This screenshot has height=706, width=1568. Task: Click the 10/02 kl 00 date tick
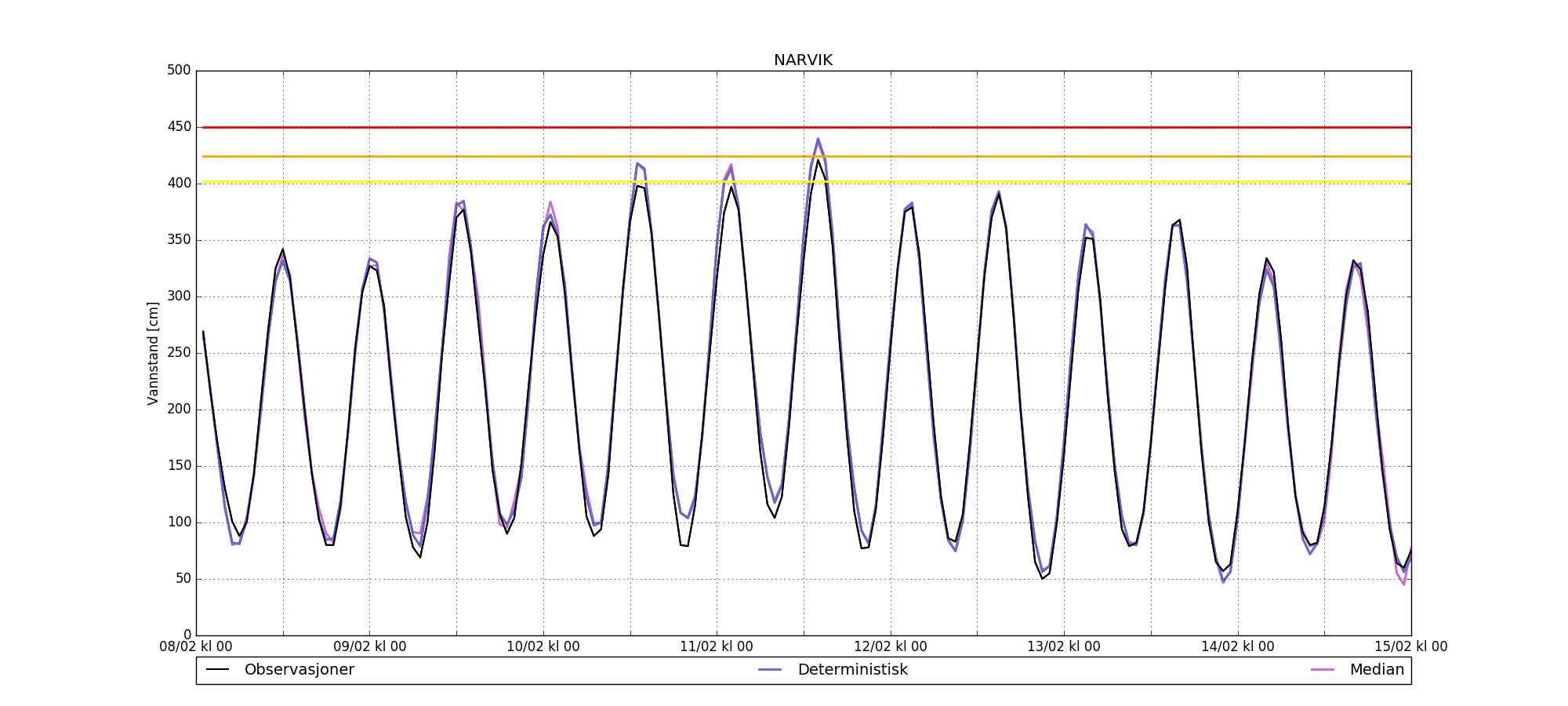coord(543,647)
